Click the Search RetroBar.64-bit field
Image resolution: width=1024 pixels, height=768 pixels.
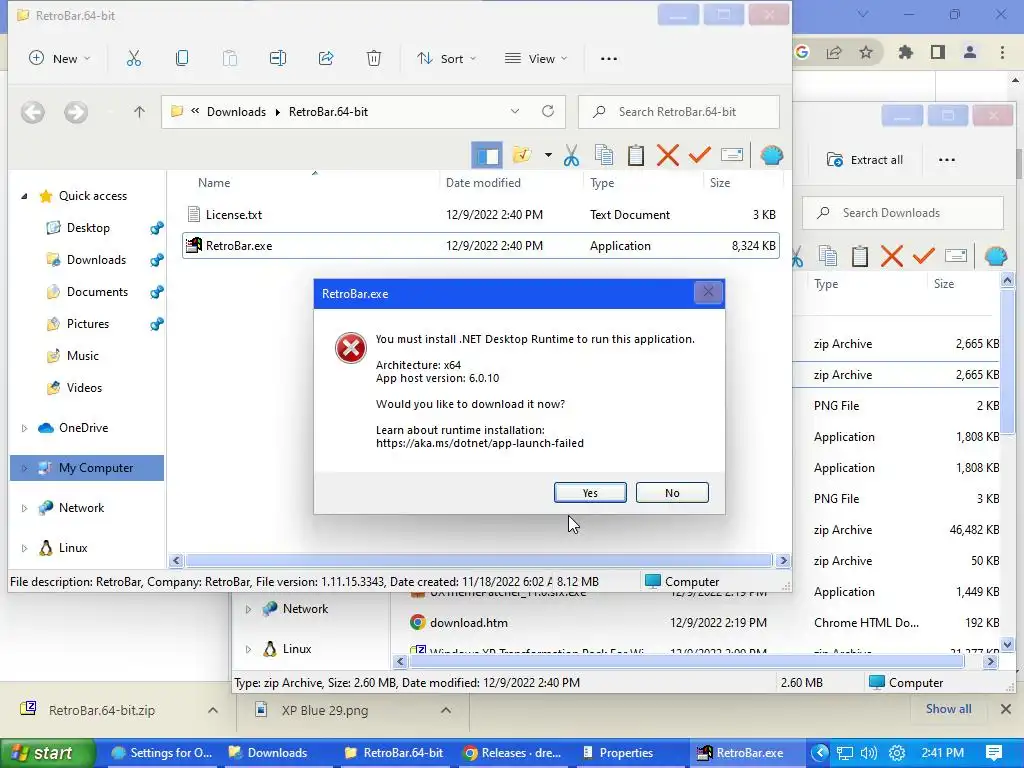[x=679, y=112]
